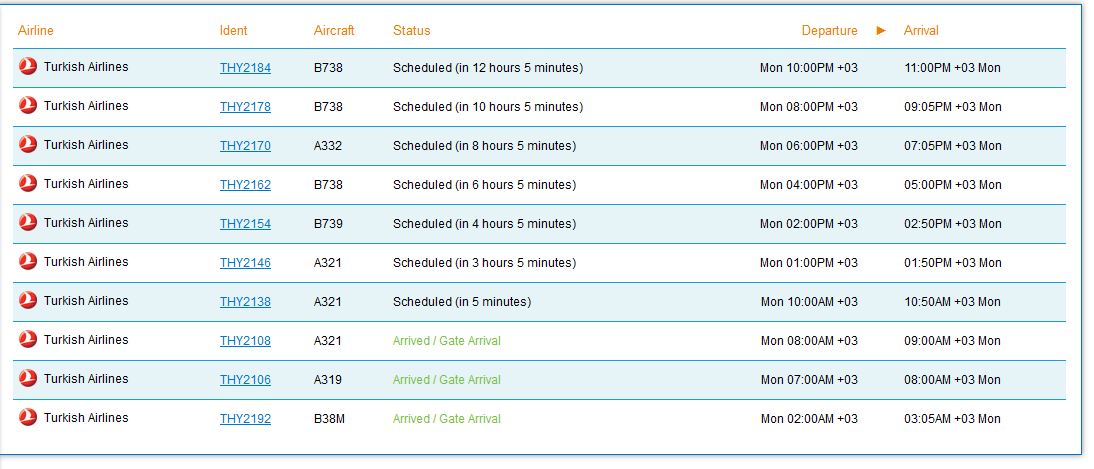This screenshot has width=1094, height=469.
Task: Click the Turkish Airlines logo beside THY2154
Action: coord(28,223)
